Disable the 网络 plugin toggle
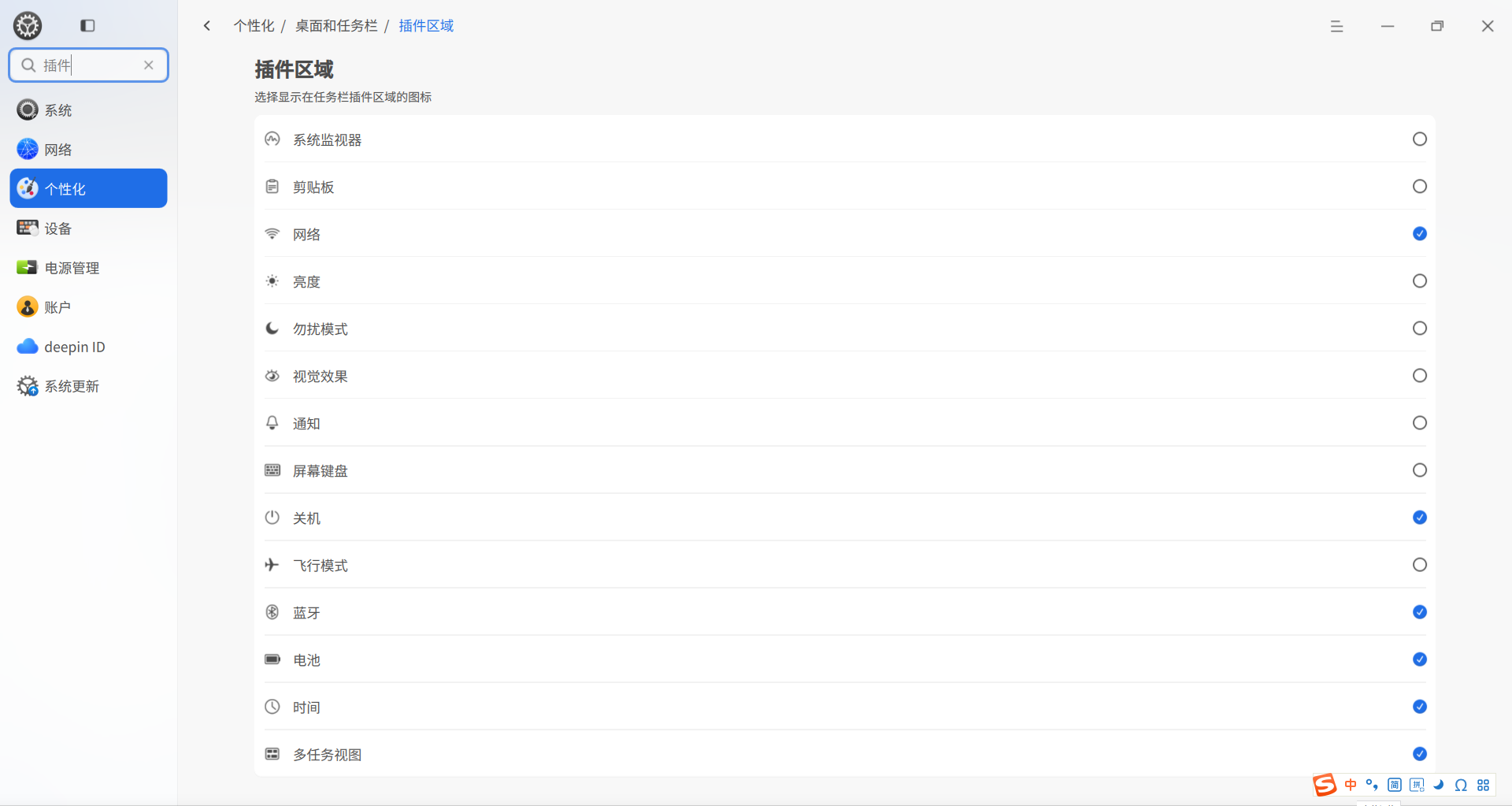This screenshot has height=806, width=1512. [x=1420, y=234]
